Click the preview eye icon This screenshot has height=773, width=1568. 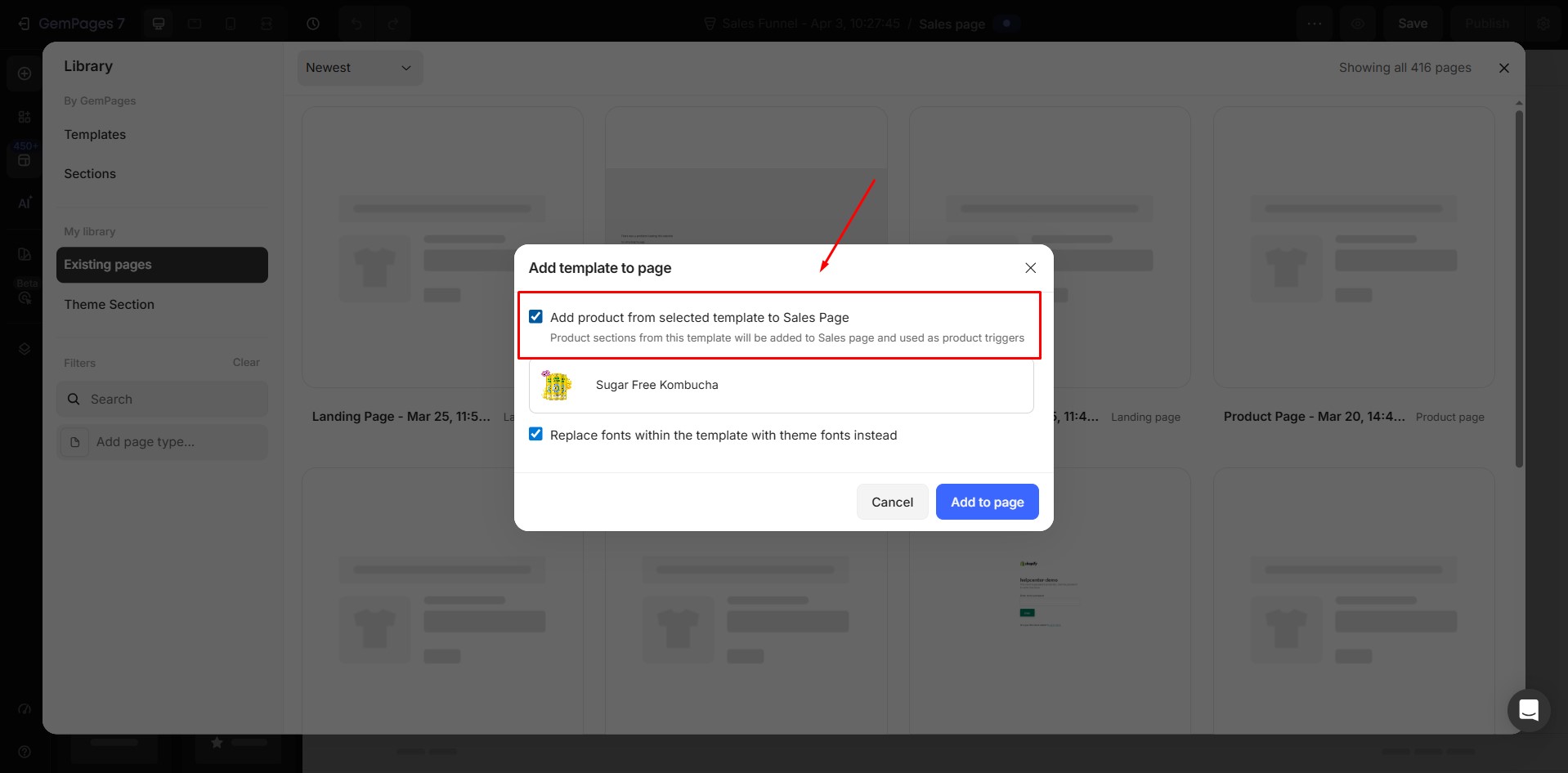[1357, 24]
